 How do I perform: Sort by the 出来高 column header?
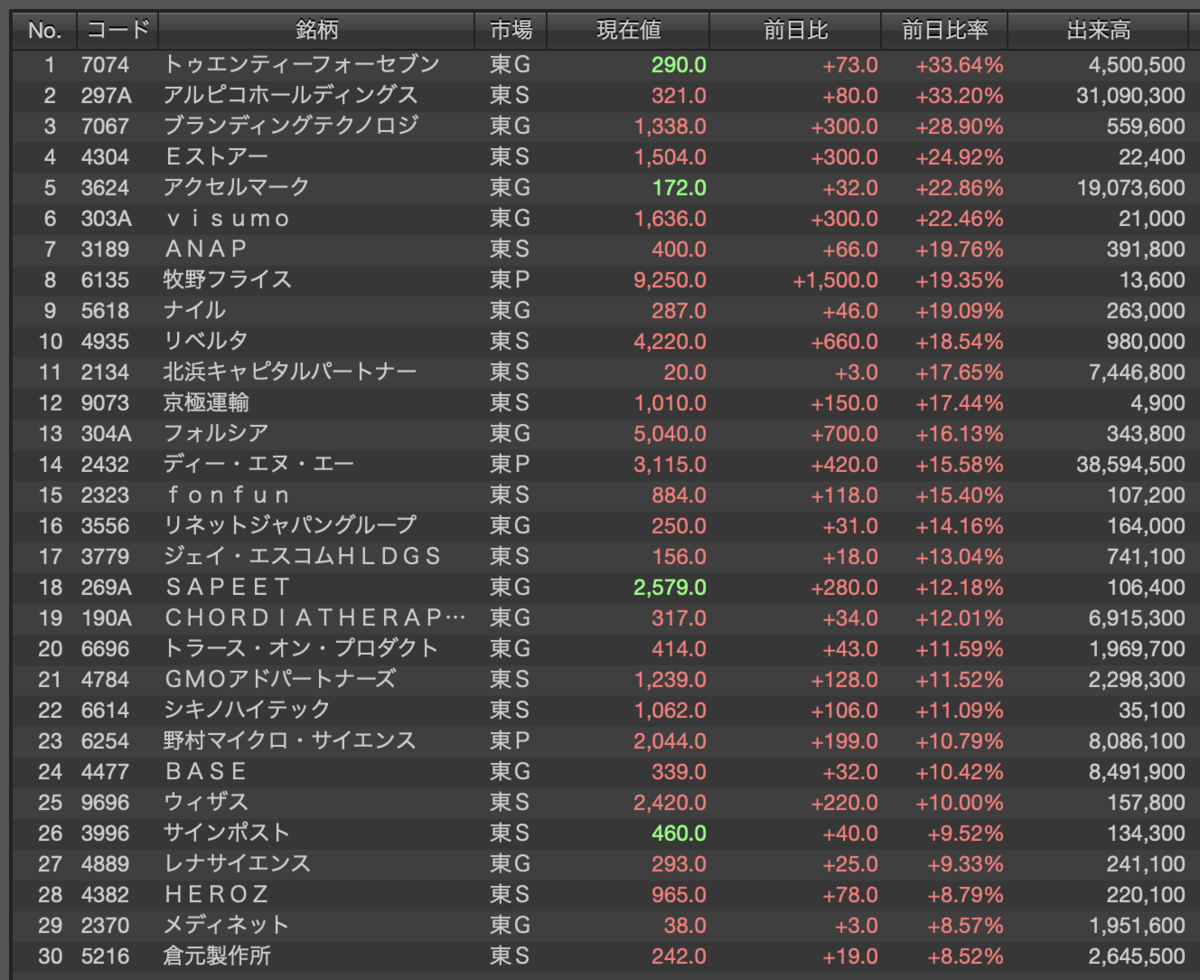click(1099, 31)
